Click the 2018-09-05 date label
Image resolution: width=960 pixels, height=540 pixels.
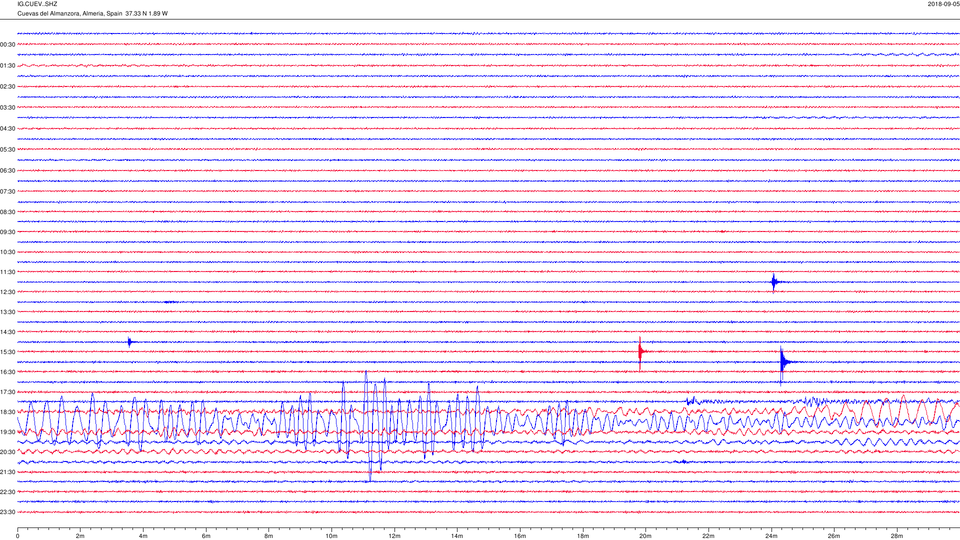click(x=943, y=4)
